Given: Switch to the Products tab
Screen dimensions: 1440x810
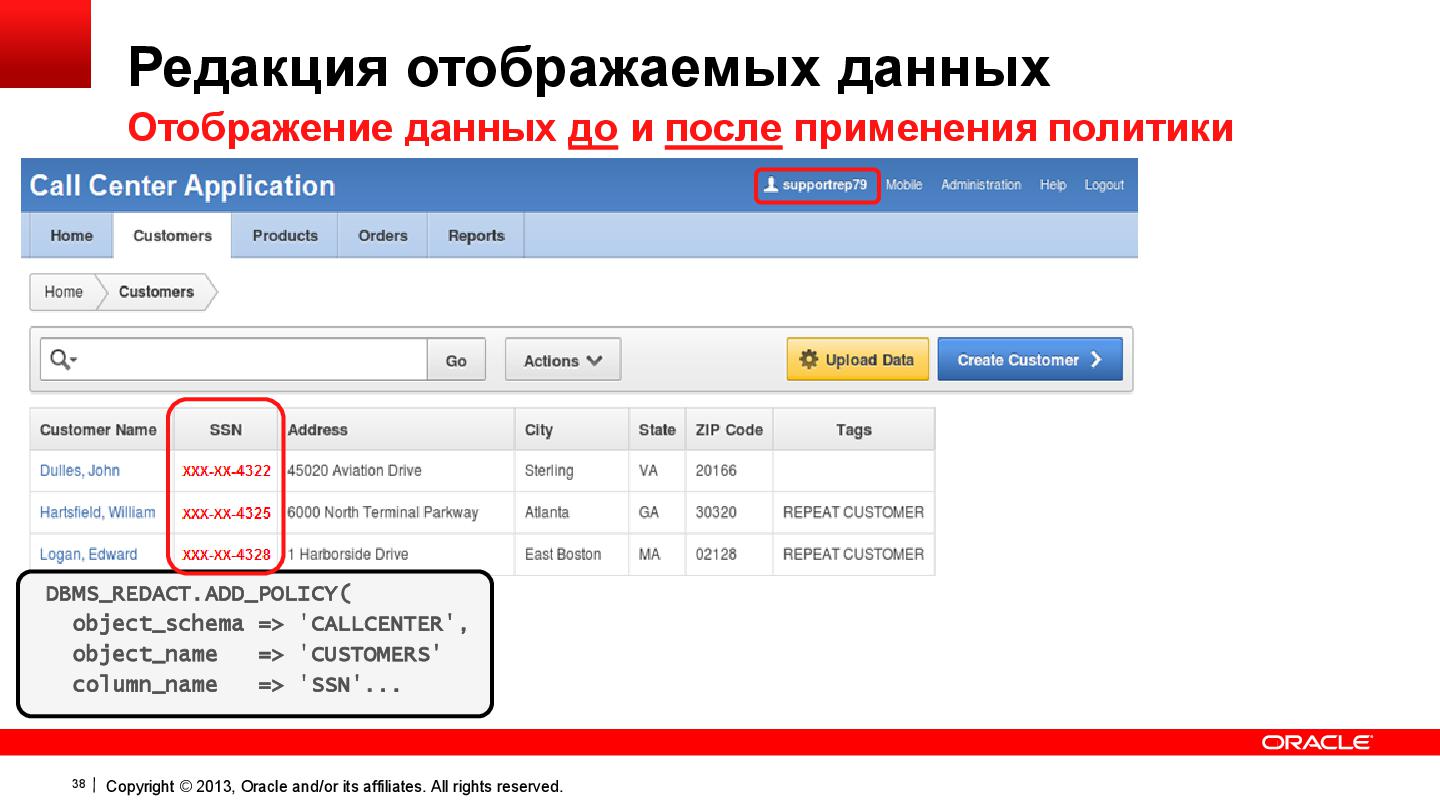Looking at the screenshot, I should 284,235.
